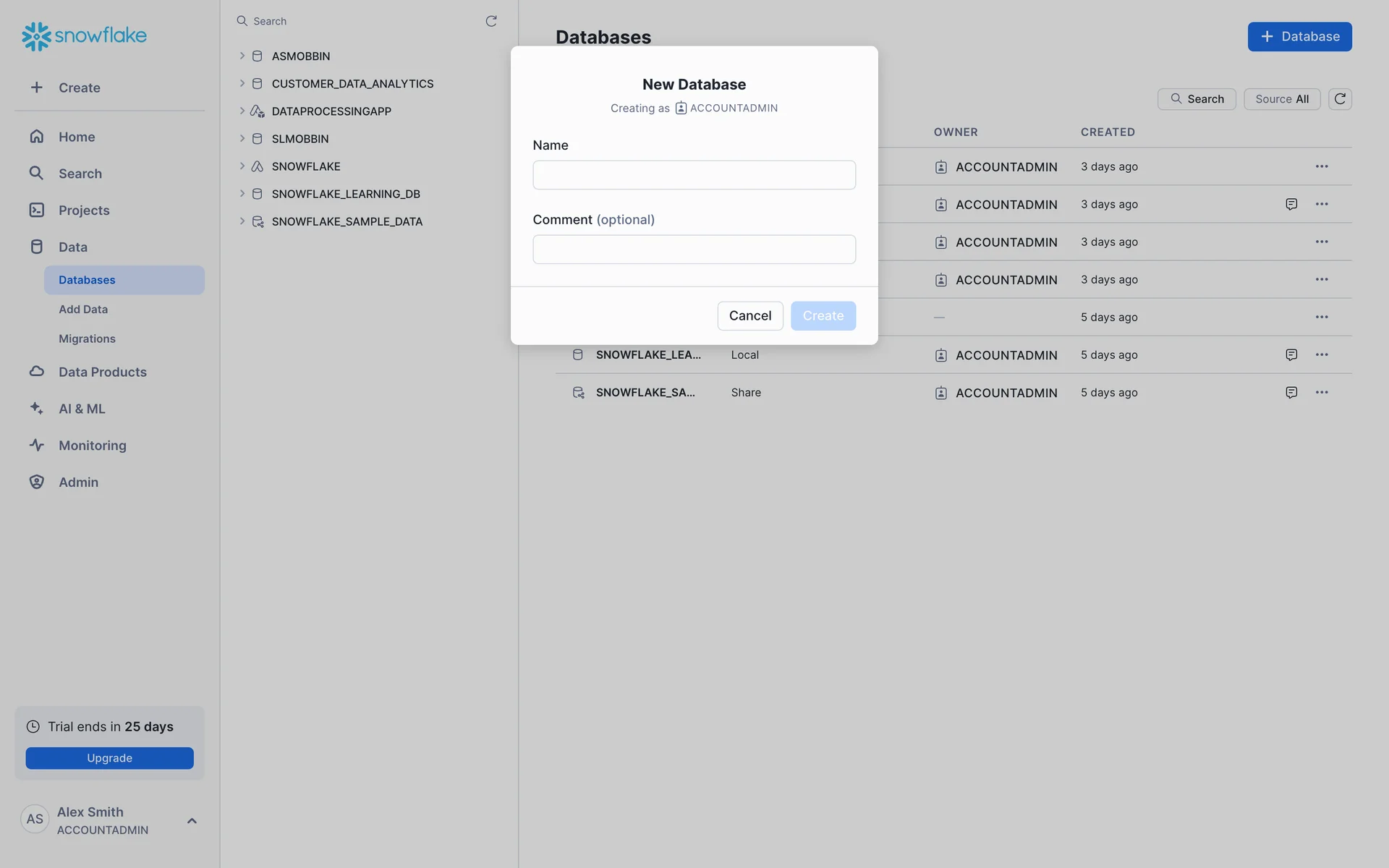Expand the SNOWFLAKE_SAMPLE_DATA tree node
Image resolution: width=1389 pixels, height=868 pixels.
tap(242, 221)
